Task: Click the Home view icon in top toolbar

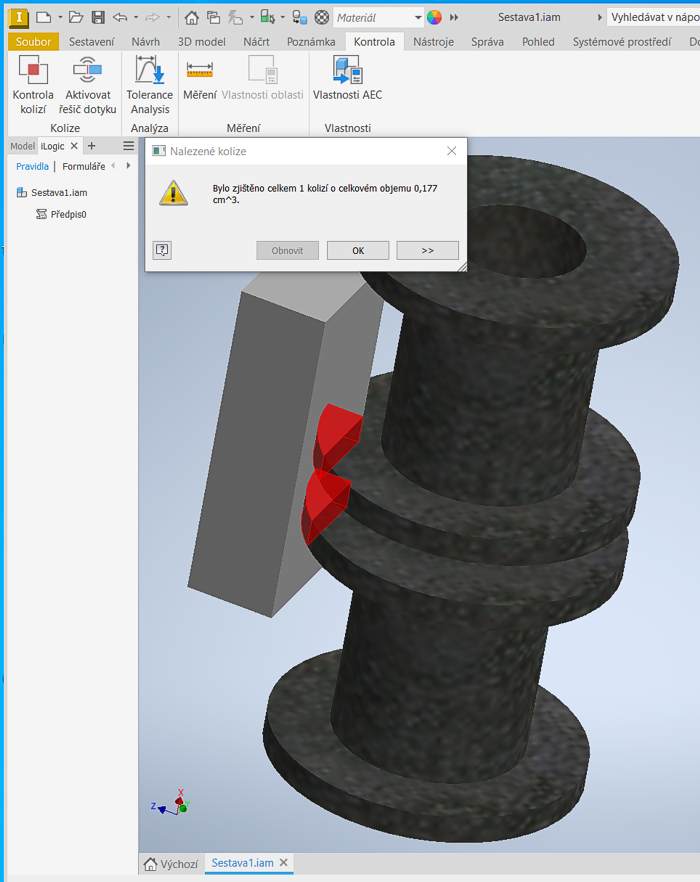Action: coord(192,17)
